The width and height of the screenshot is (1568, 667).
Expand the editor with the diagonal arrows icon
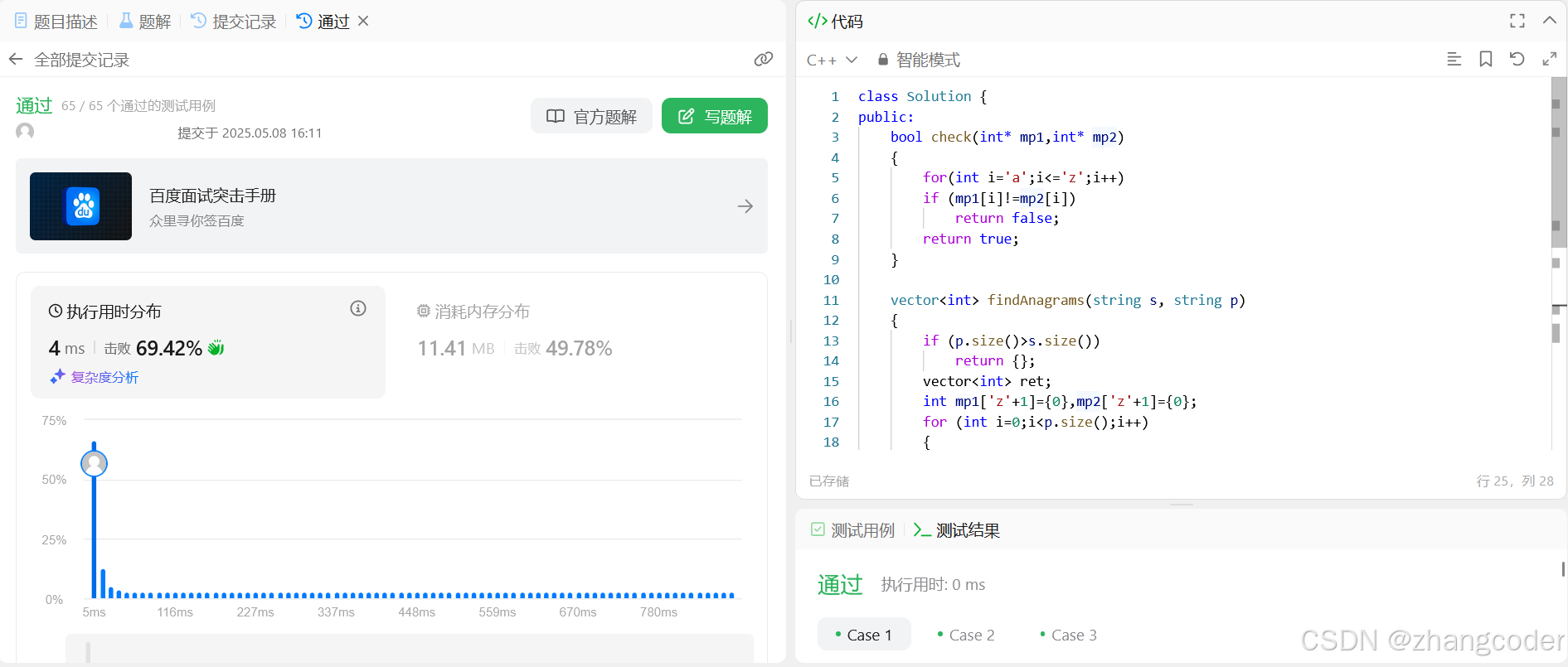tap(1549, 59)
